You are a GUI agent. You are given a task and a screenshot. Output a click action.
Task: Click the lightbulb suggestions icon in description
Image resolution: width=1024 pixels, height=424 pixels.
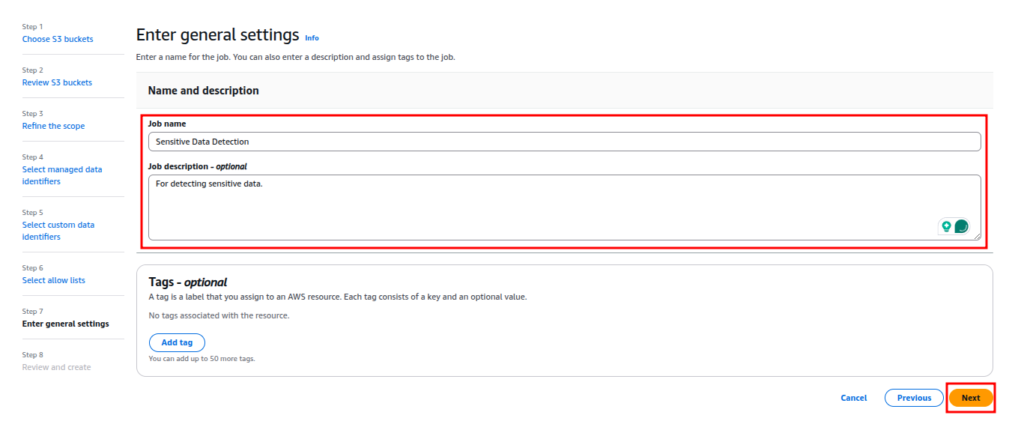(x=946, y=227)
